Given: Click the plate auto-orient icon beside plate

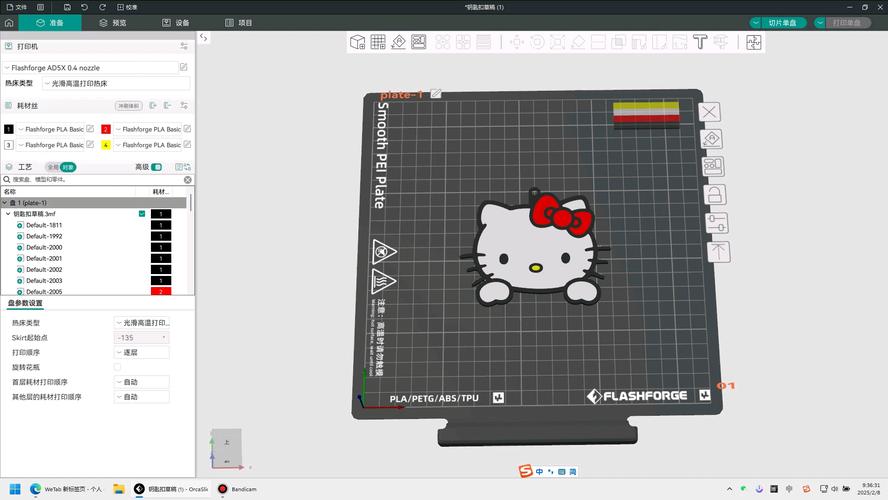Looking at the screenshot, I should tap(711, 139).
